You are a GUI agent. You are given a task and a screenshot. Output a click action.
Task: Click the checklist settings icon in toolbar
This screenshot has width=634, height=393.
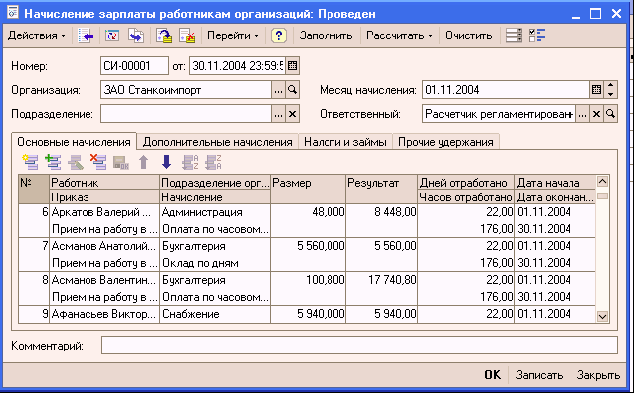537,36
